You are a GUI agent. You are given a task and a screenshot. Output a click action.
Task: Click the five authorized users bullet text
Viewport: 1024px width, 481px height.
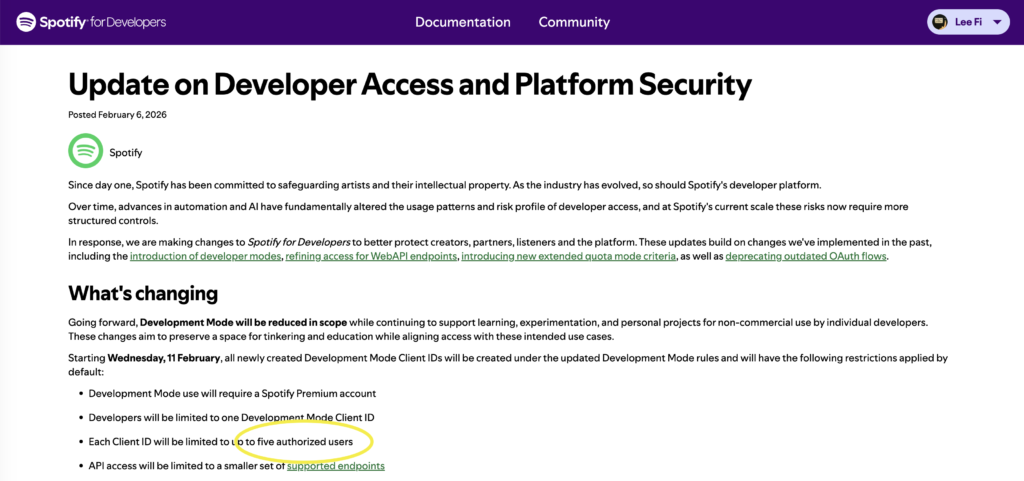tap(221, 442)
